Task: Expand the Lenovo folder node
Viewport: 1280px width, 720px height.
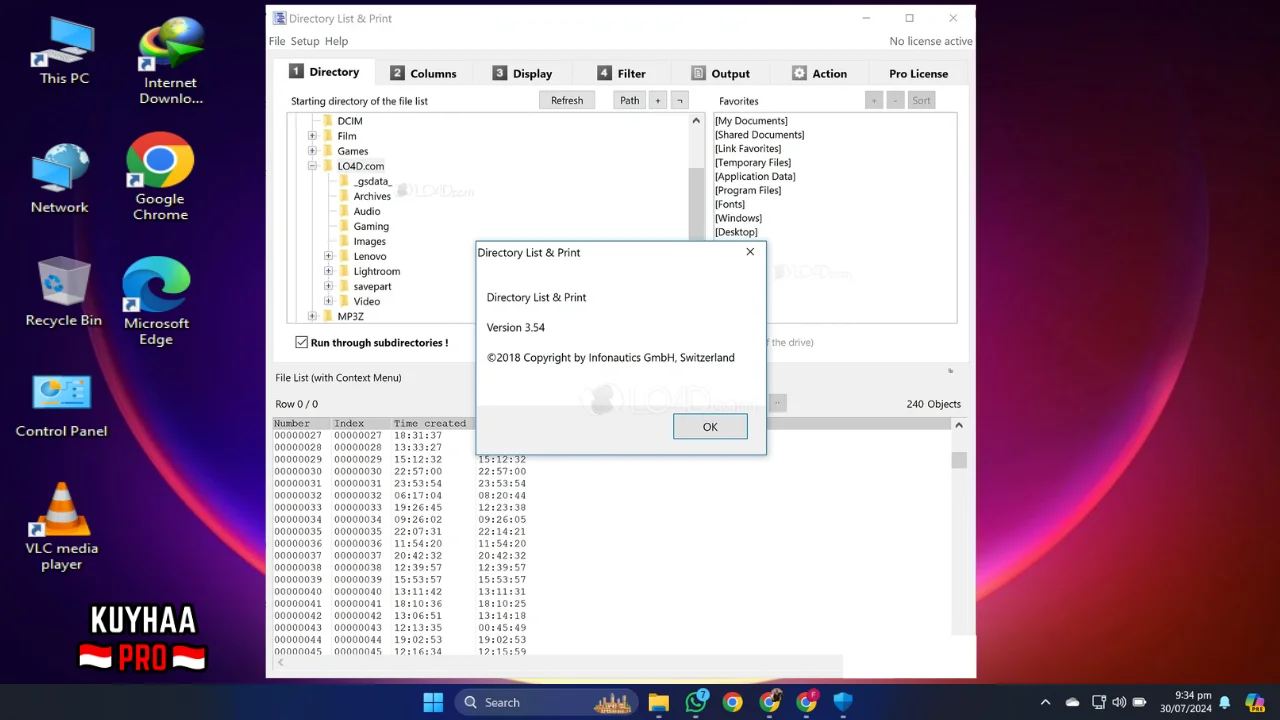Action: point(328,256)
